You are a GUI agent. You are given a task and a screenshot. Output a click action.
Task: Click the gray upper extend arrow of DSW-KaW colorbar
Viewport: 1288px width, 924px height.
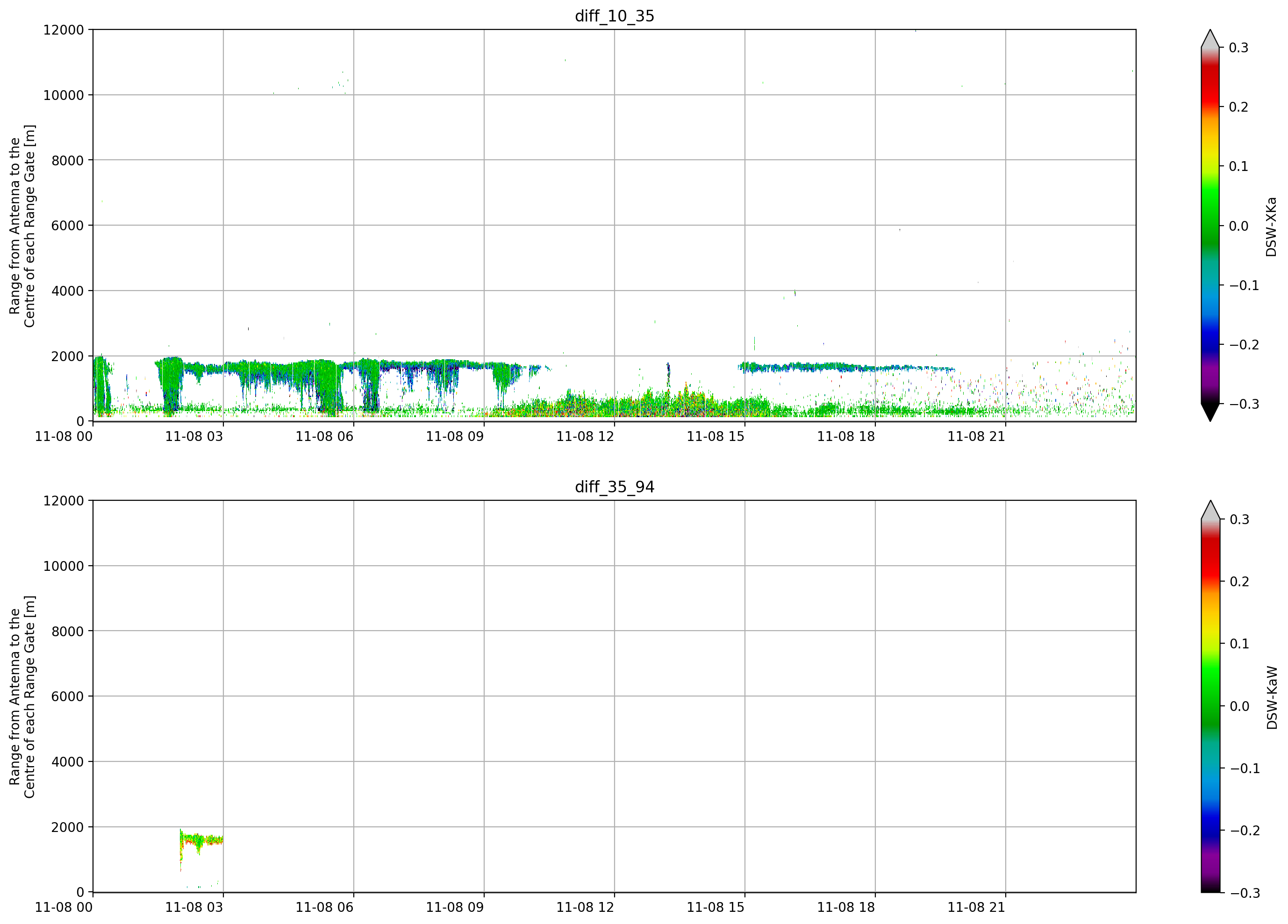[x=1210, y=510]
